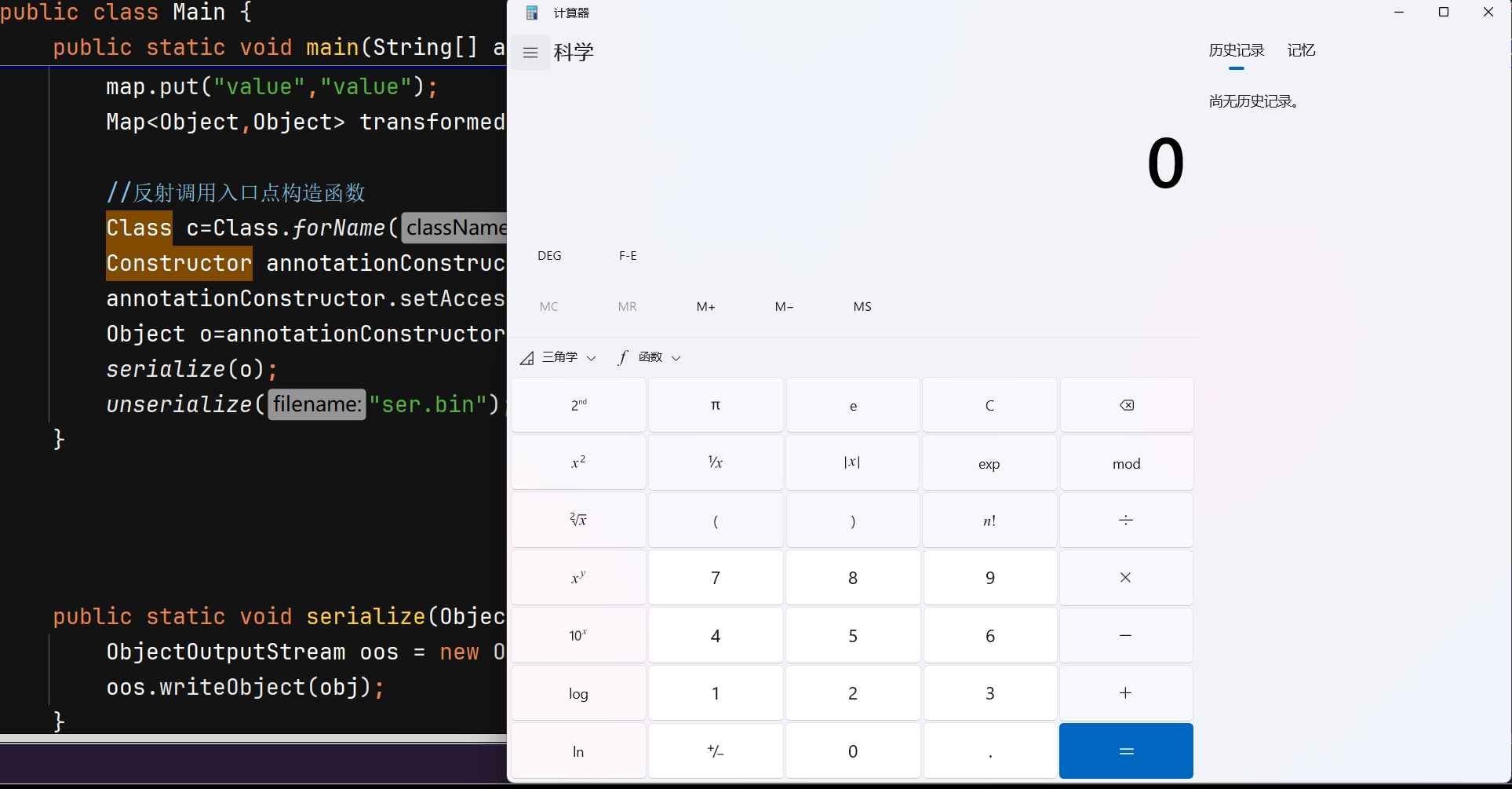Click the factorial n! key
1512x789 pixels.
click(989, 521)
